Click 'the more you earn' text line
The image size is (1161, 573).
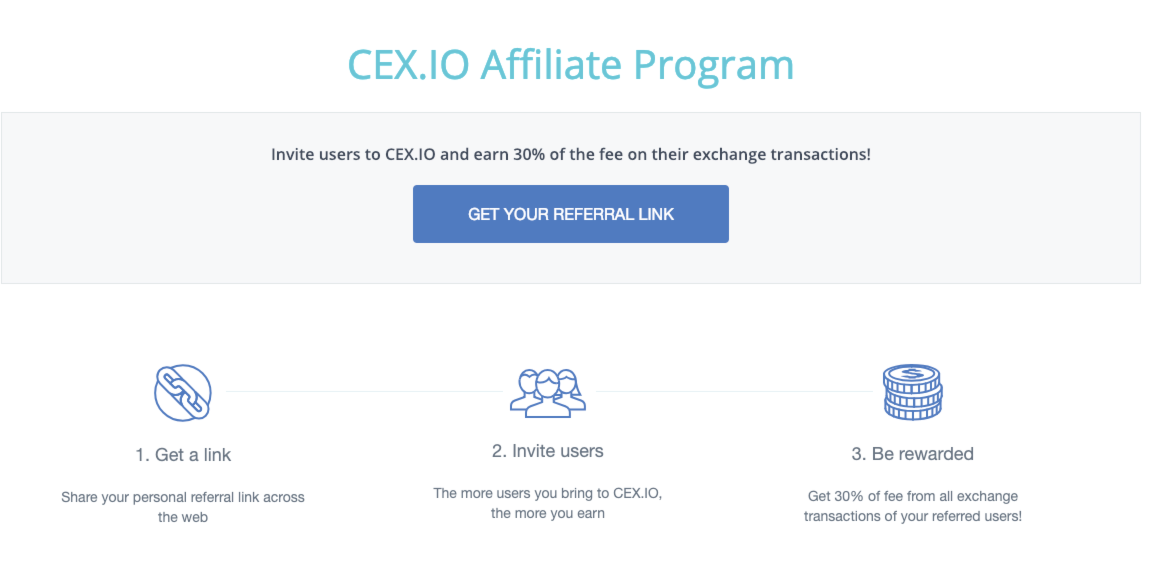click(547, 514)
